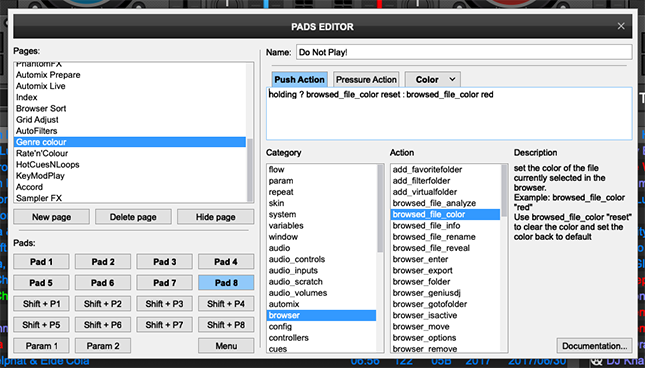Close the Pads Editor dialog
Viewport: 645px width, 368px height.
[x=621, y=26]
